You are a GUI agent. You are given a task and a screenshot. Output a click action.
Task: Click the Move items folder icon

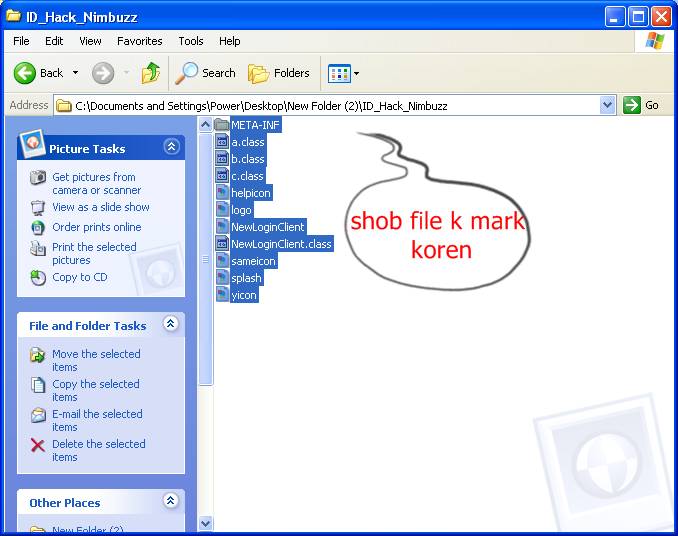pos(38,355)
